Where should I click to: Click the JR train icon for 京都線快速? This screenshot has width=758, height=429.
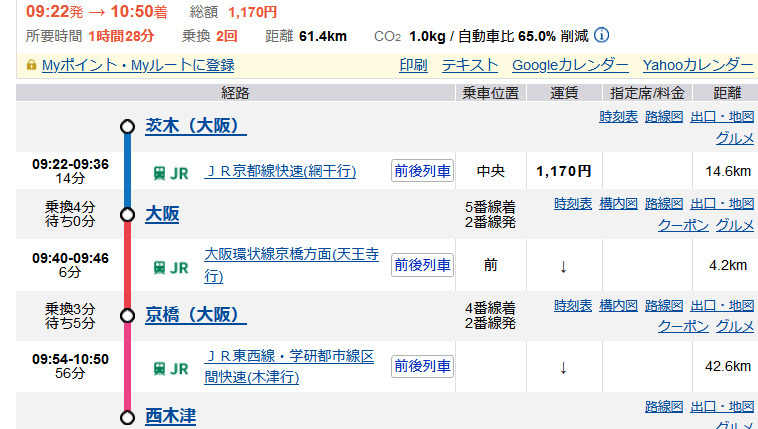point(159,173)
